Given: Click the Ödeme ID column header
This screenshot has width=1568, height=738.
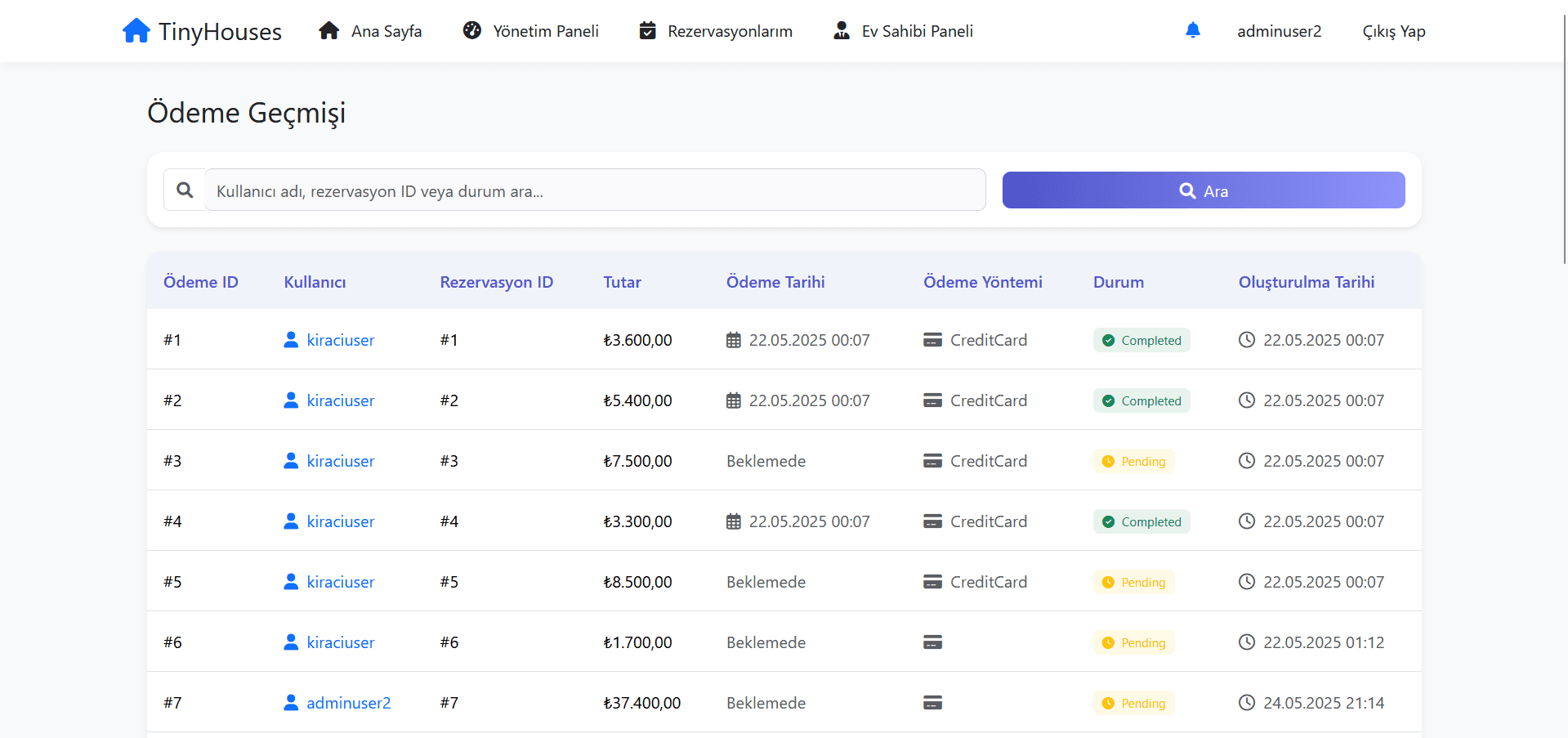Looking at the screenshot, I should 201,282.
